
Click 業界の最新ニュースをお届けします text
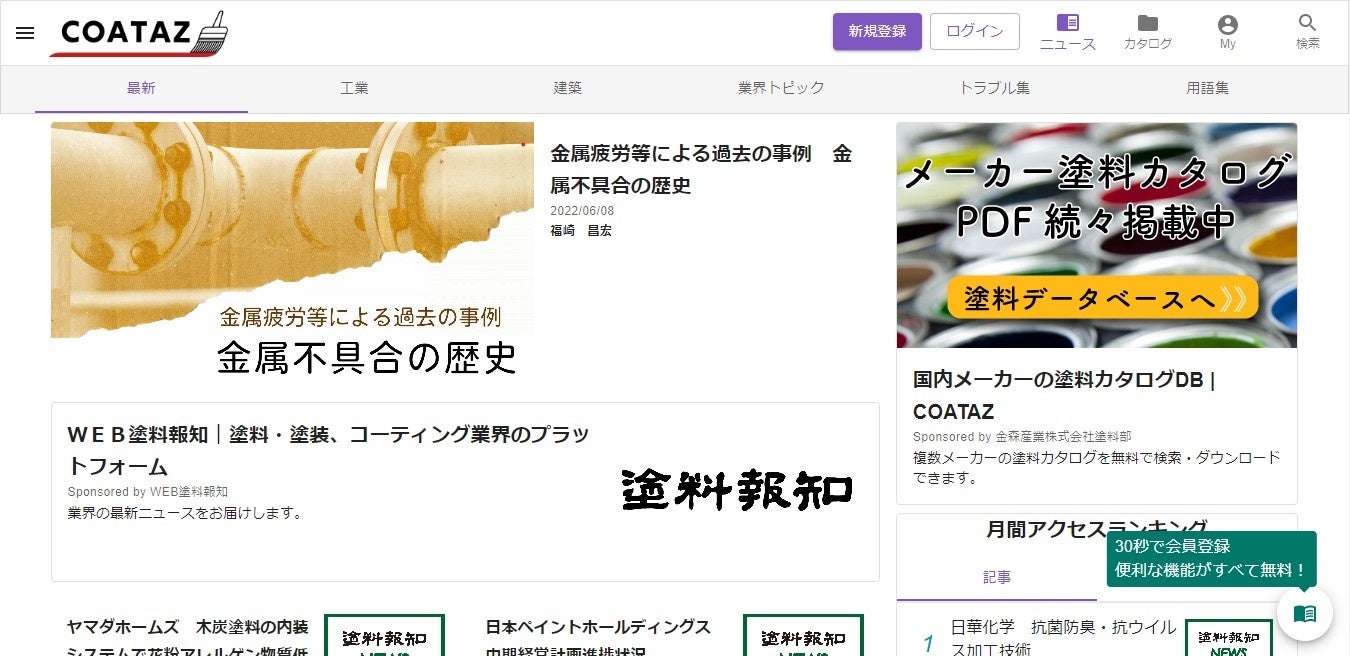tap(185, 513)
